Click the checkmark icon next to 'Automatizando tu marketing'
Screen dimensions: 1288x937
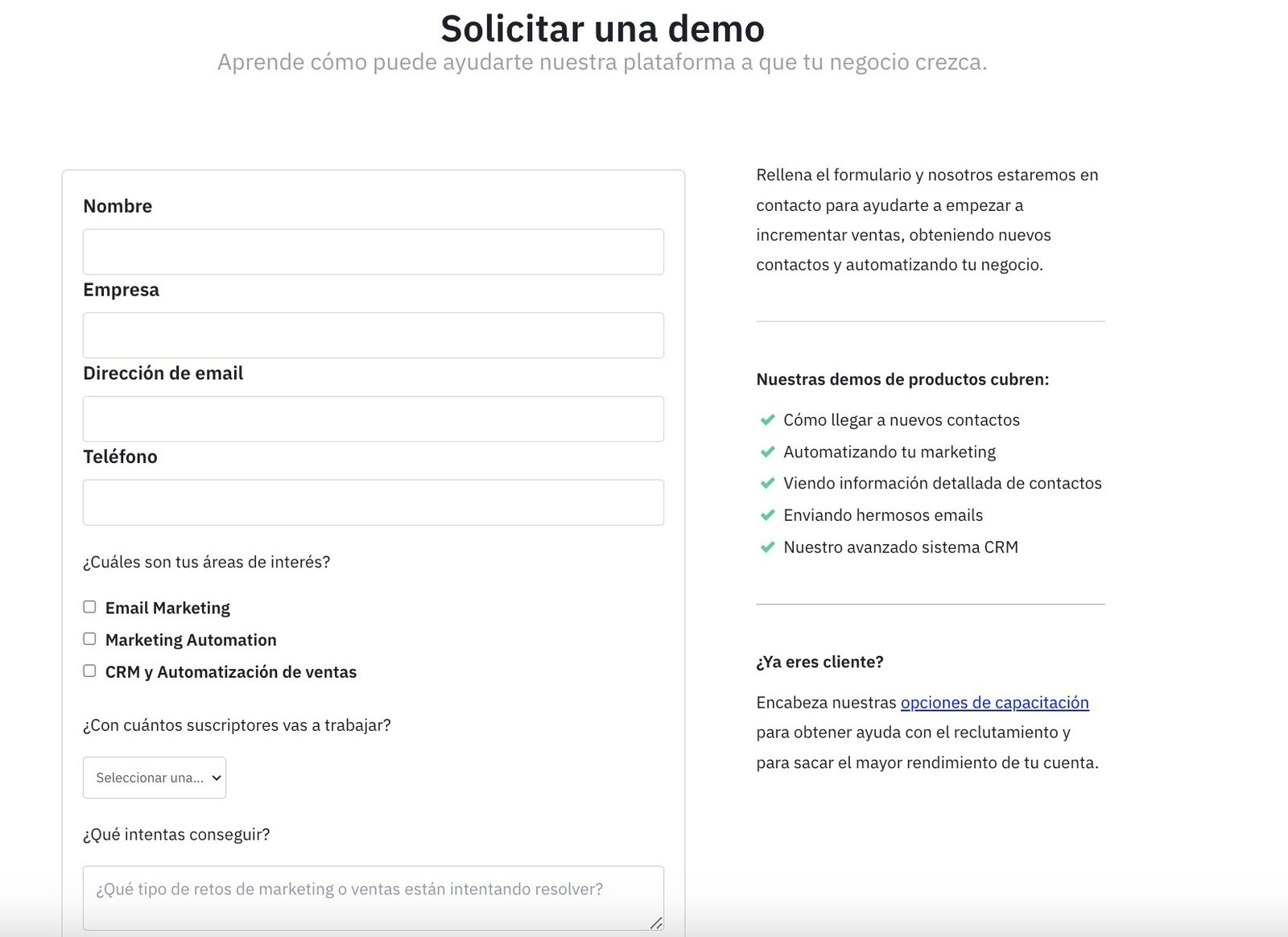(x=767, y=452)
